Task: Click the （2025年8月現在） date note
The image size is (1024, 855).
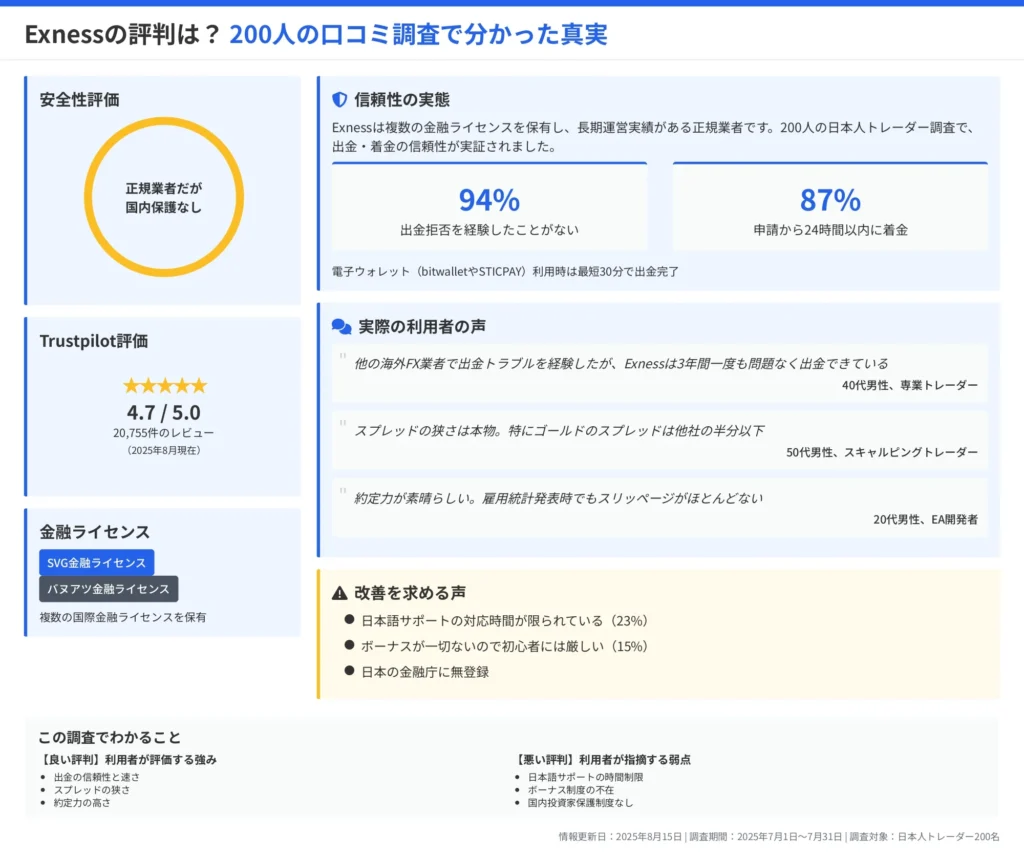Action: [163, 450]
